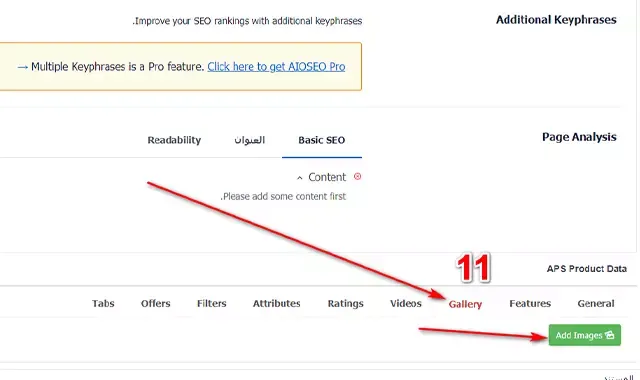Open the General product tab
The image size is (640, 380).
[596, 303]
